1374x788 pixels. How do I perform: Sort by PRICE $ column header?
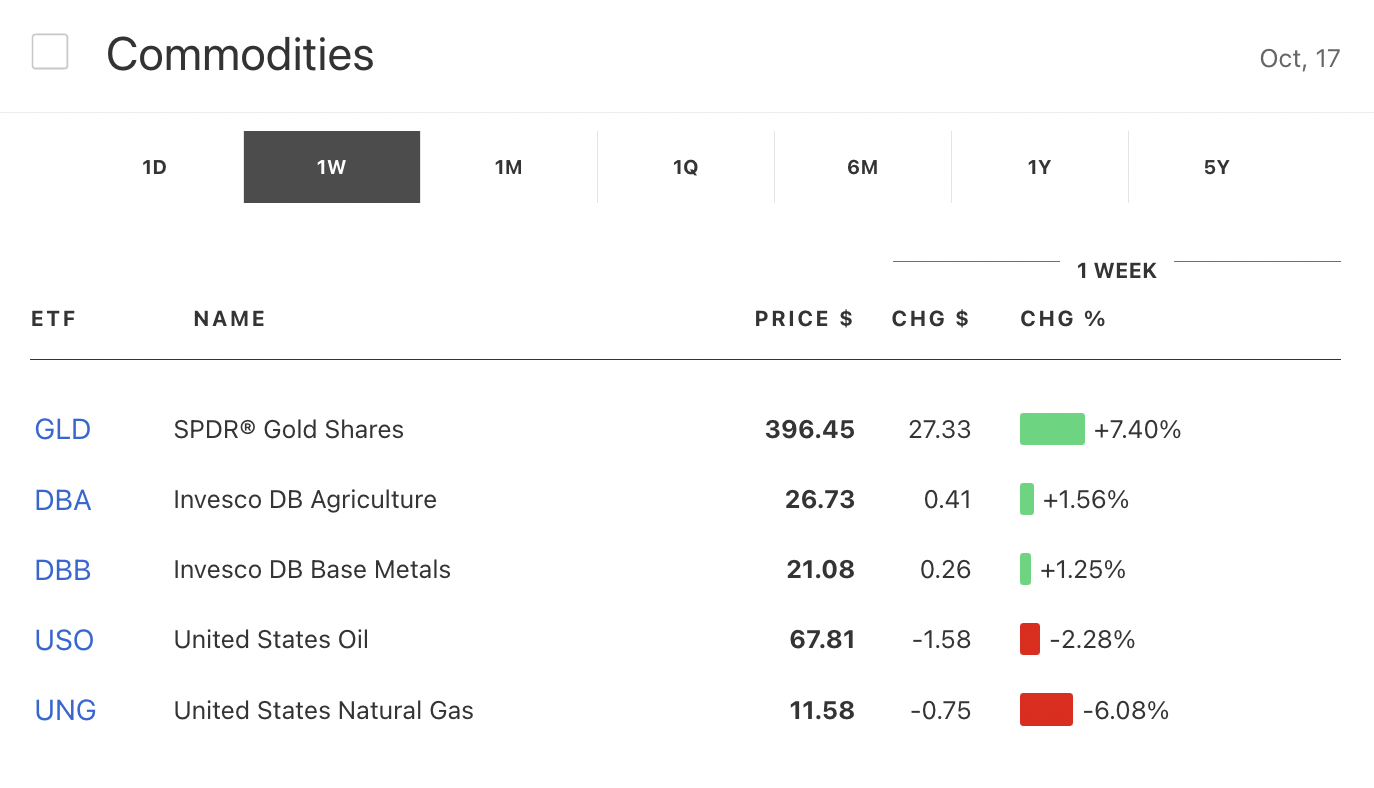click(804, 319)
